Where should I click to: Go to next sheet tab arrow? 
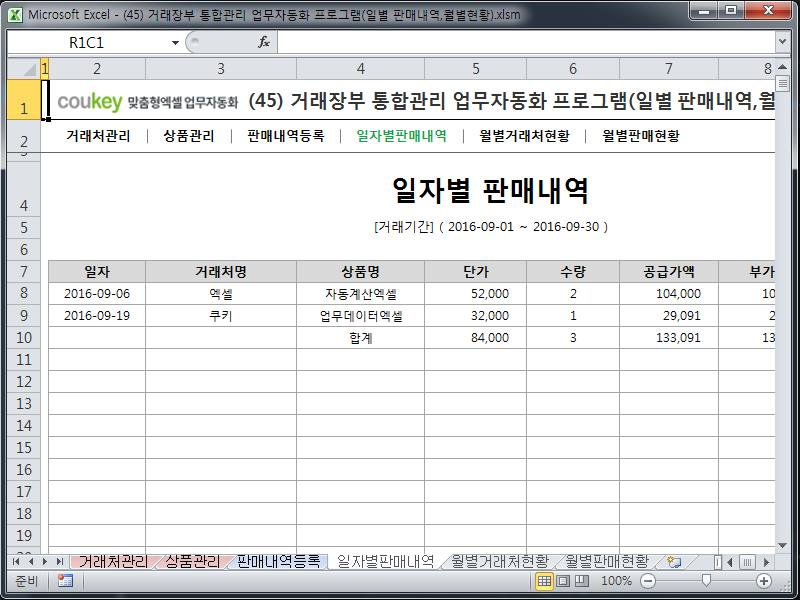click(45, 562)
